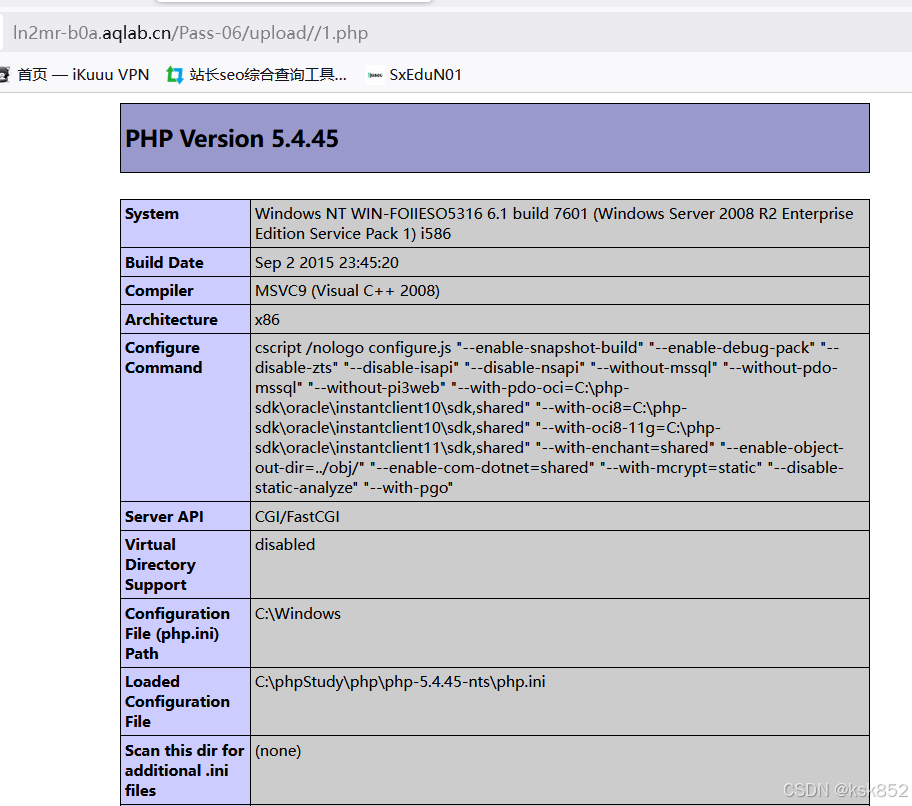Select the Configure Command label
Viewport: 912px width, 806px height.
tap(163, 358)
